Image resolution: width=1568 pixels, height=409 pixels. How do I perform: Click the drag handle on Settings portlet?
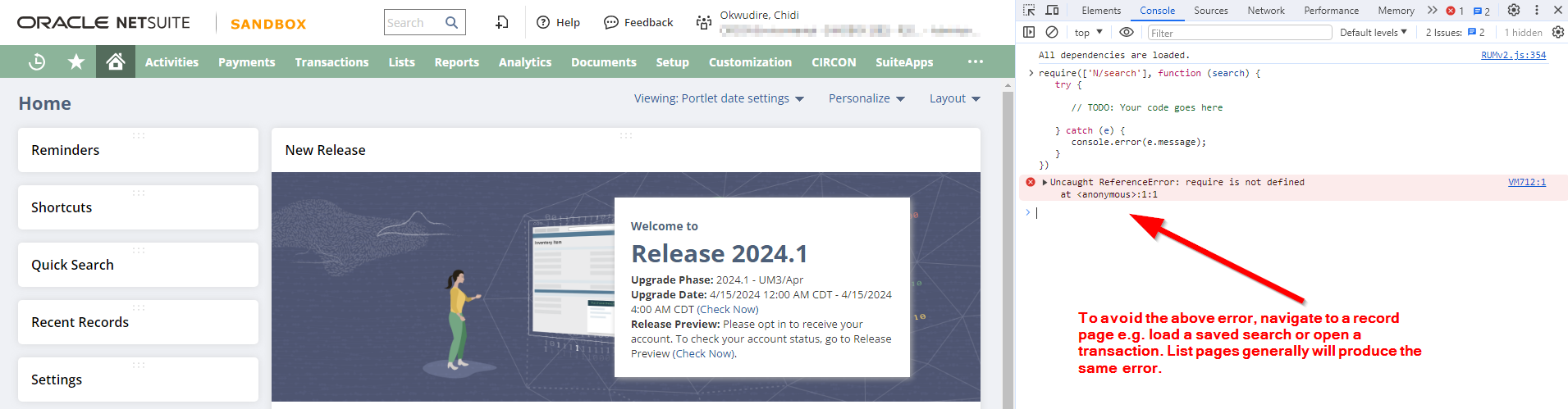[x=139, y=365]
